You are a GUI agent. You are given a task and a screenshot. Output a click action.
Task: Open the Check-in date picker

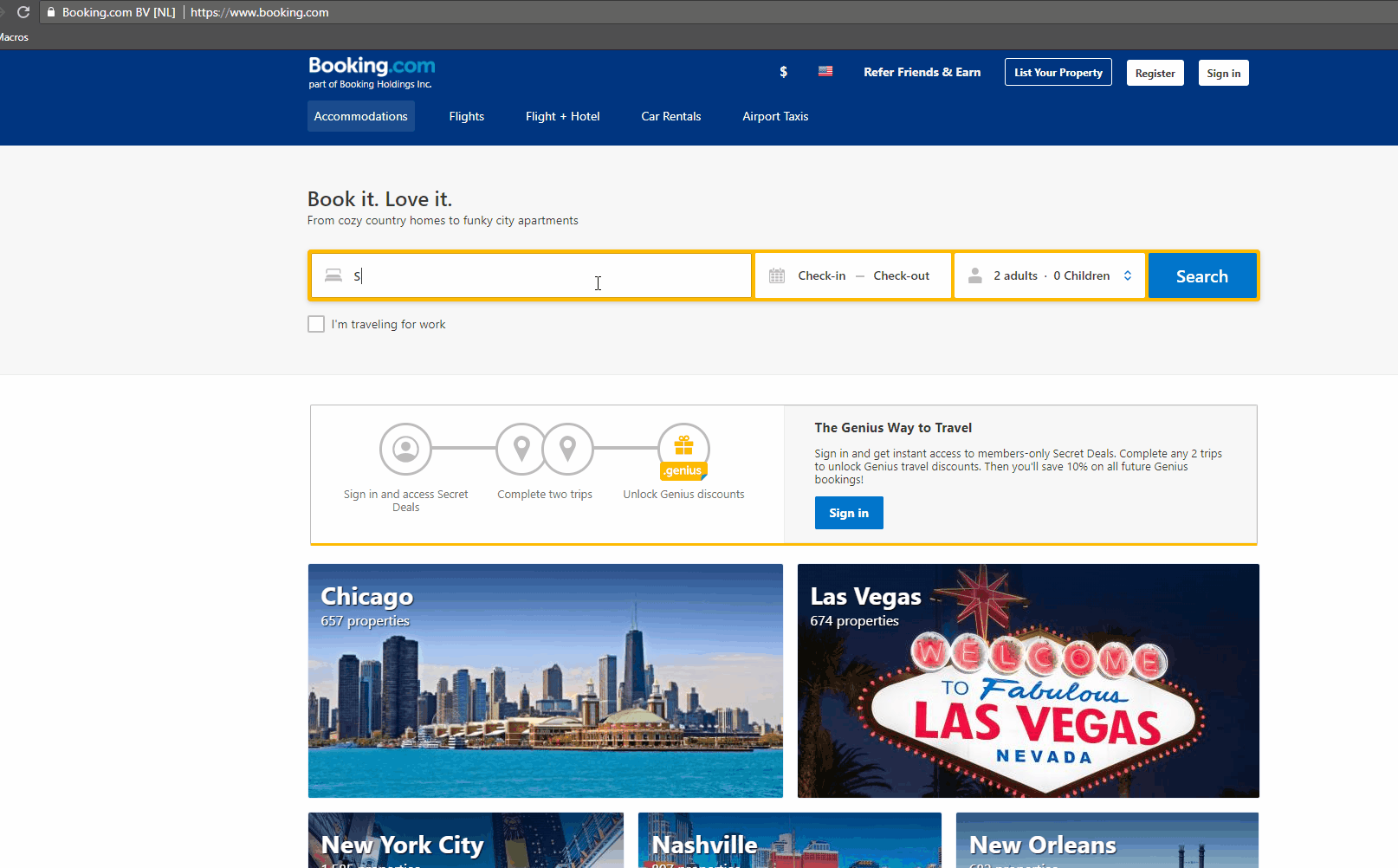[x=821, y=275]
